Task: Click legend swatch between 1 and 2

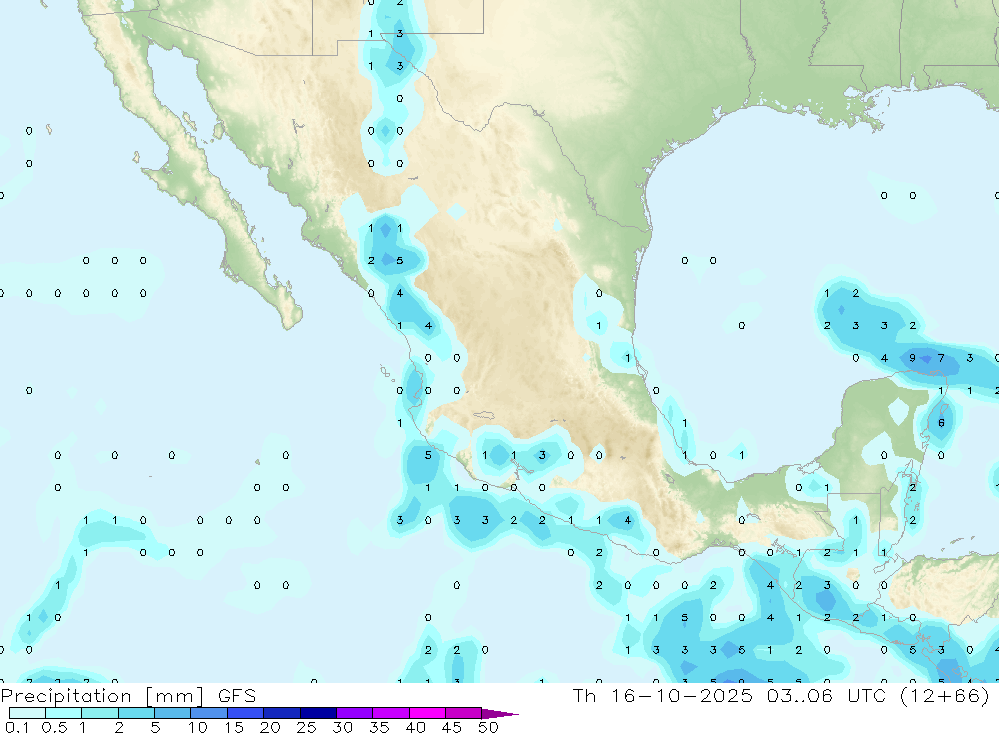Action: click(x=100, y=713)
